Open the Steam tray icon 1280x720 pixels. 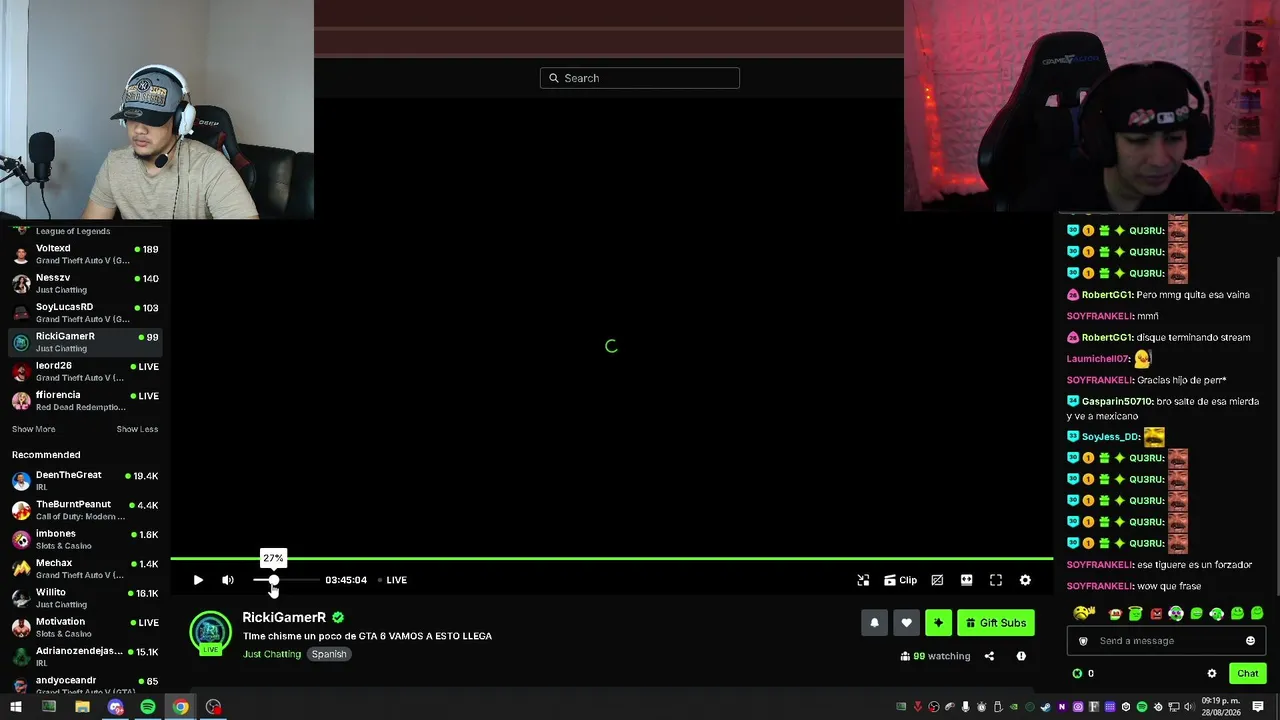1046,707
